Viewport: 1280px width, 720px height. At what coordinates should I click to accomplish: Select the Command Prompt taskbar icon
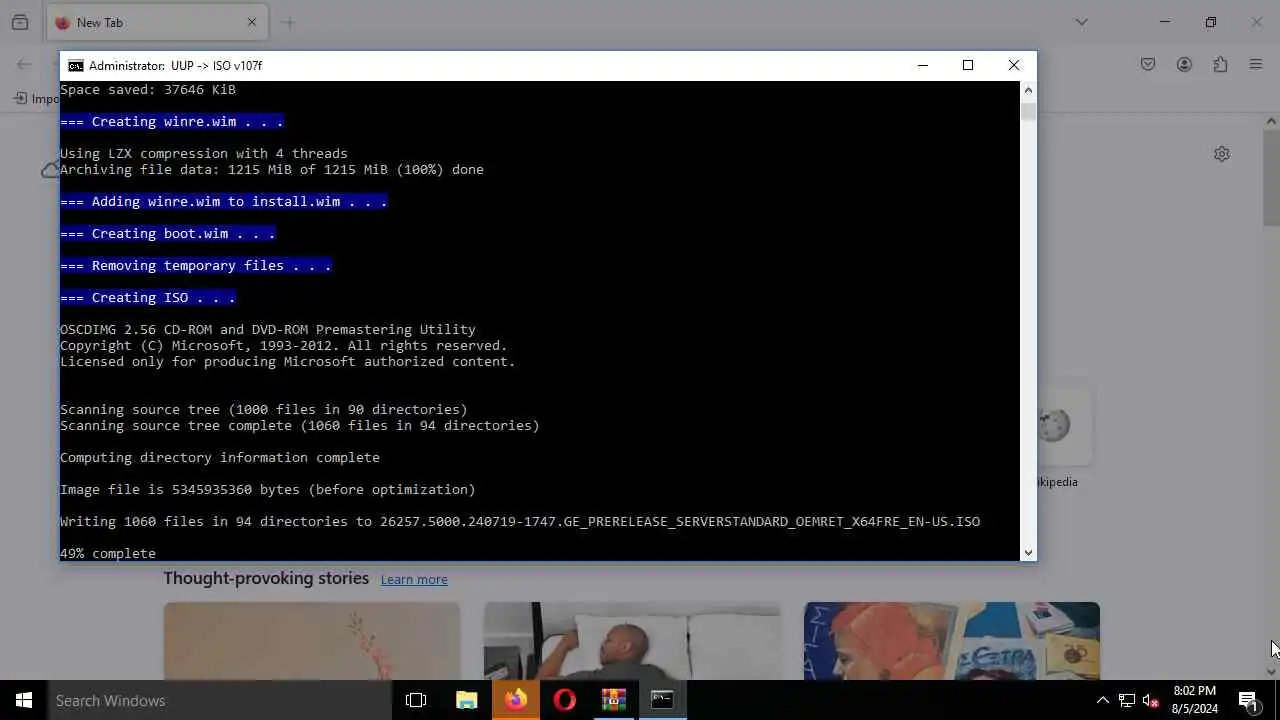[x=662, y=700]
